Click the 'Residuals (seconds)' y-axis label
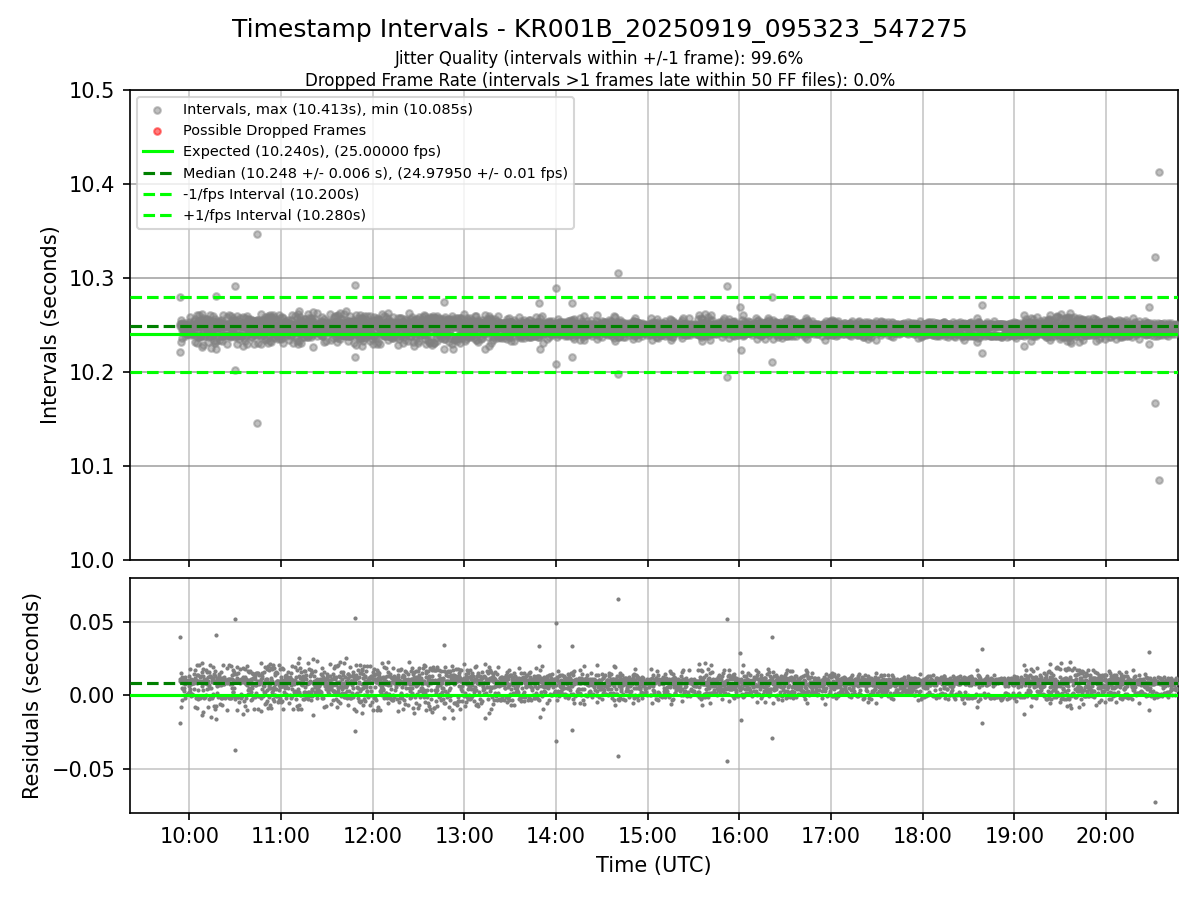The image size is (1200, 900). [31, 696]
